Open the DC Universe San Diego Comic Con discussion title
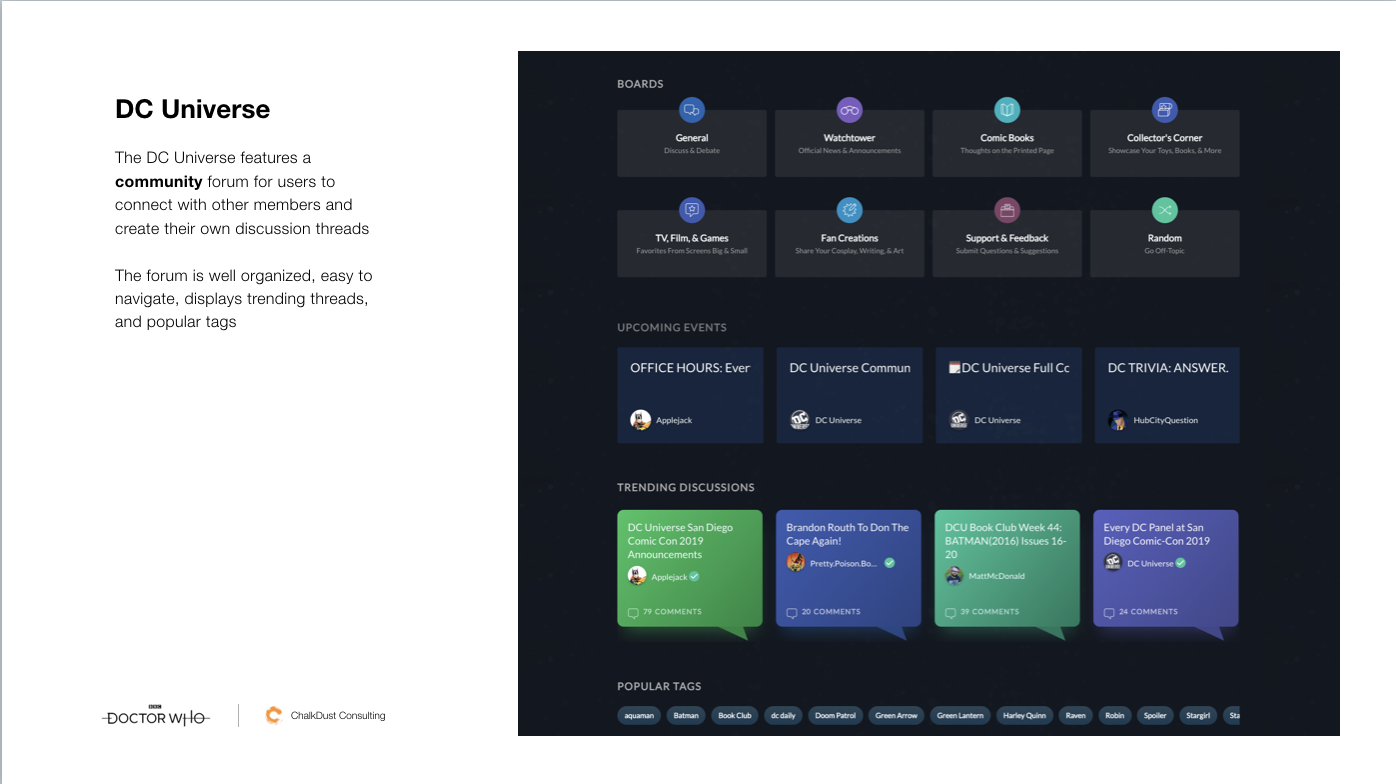Screen dimensions: 1396x784 click(x=680, y=541)
